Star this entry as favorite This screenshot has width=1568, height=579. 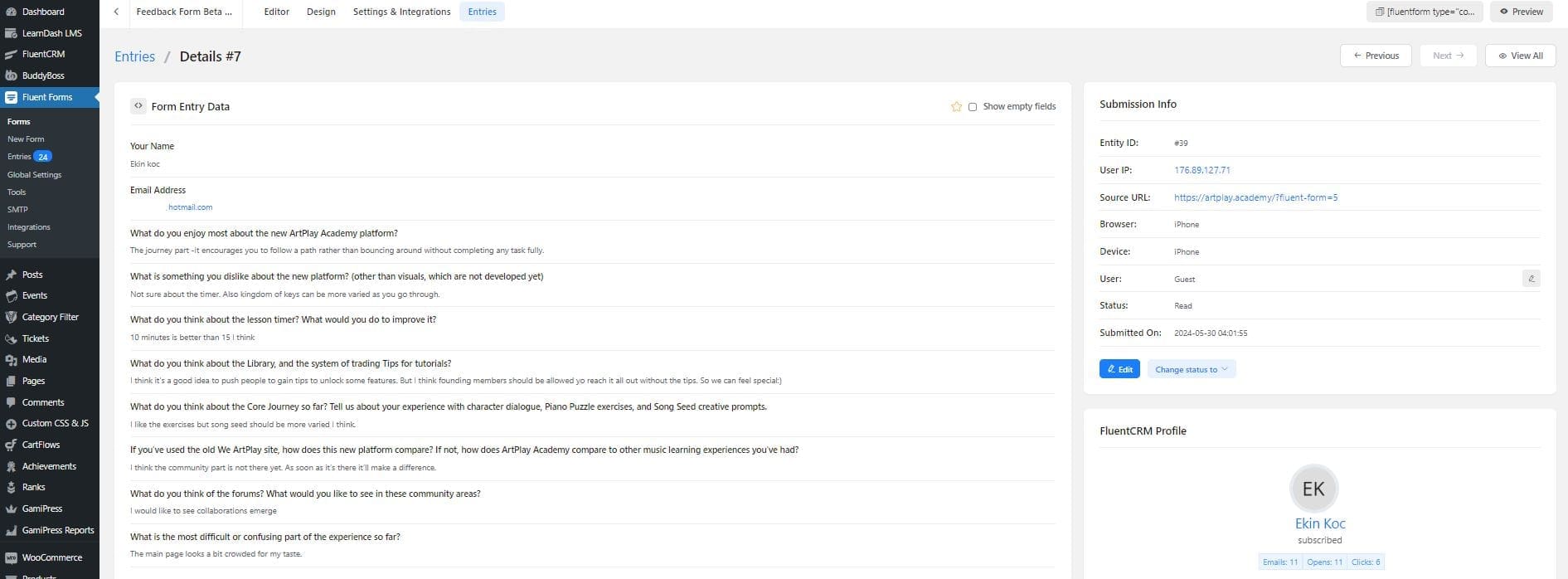point(956,107)
